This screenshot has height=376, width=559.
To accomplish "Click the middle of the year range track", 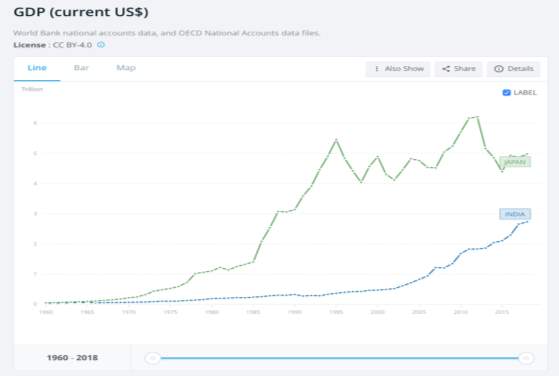I will click(x=339, y=358).
